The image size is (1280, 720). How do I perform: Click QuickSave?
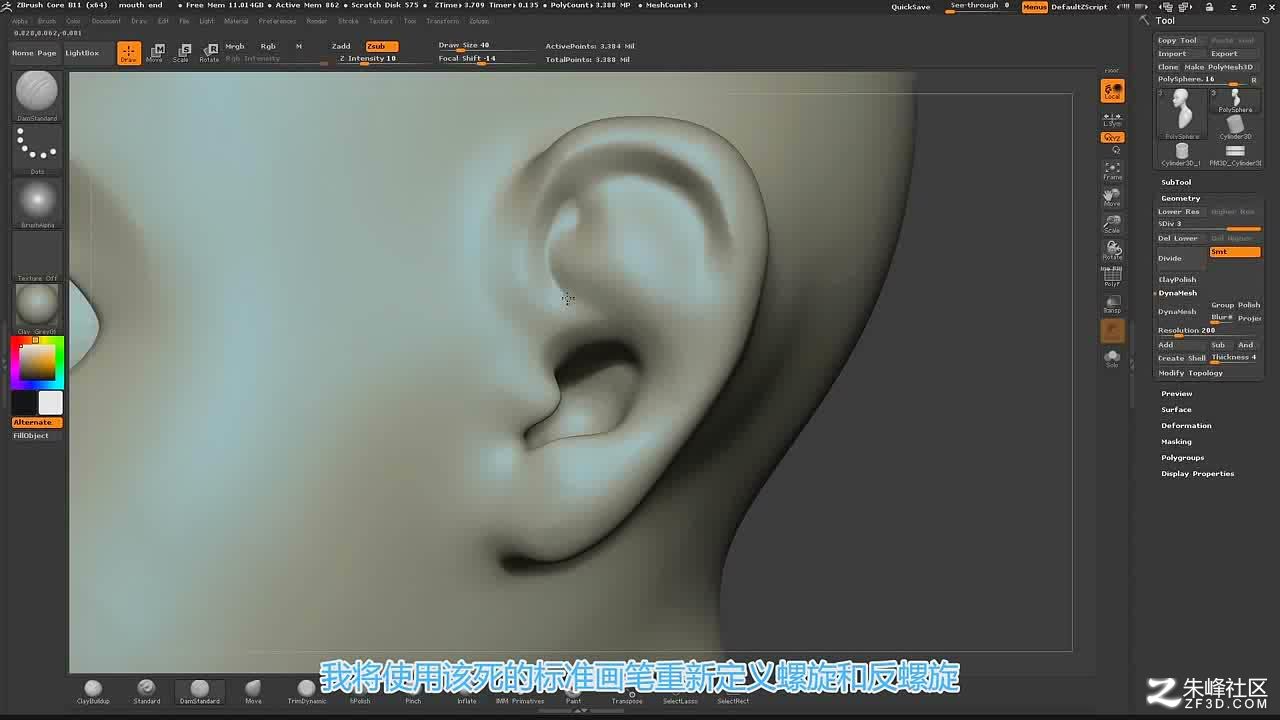click(x=911, y=7)
